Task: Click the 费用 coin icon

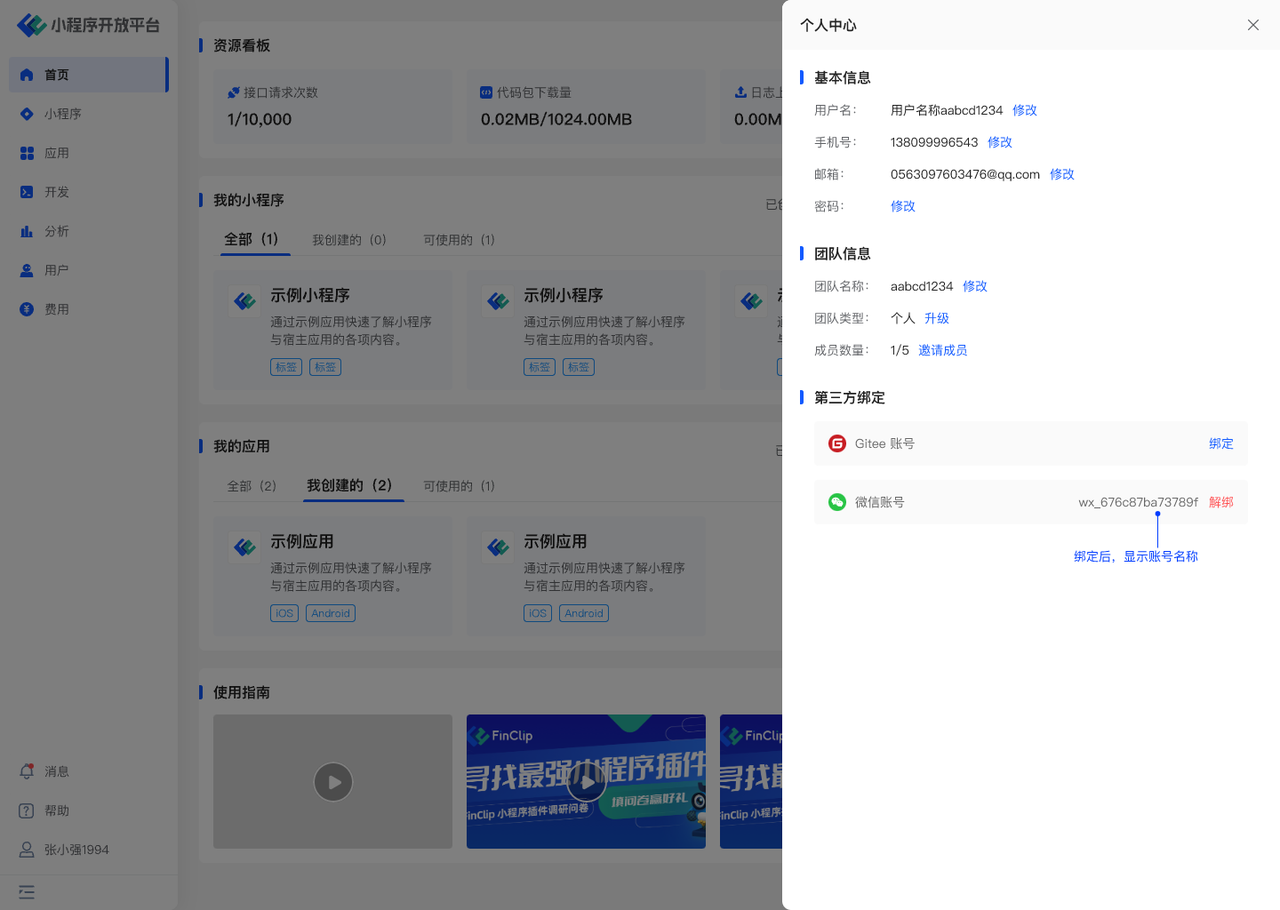Action: (x=27, y=309)
